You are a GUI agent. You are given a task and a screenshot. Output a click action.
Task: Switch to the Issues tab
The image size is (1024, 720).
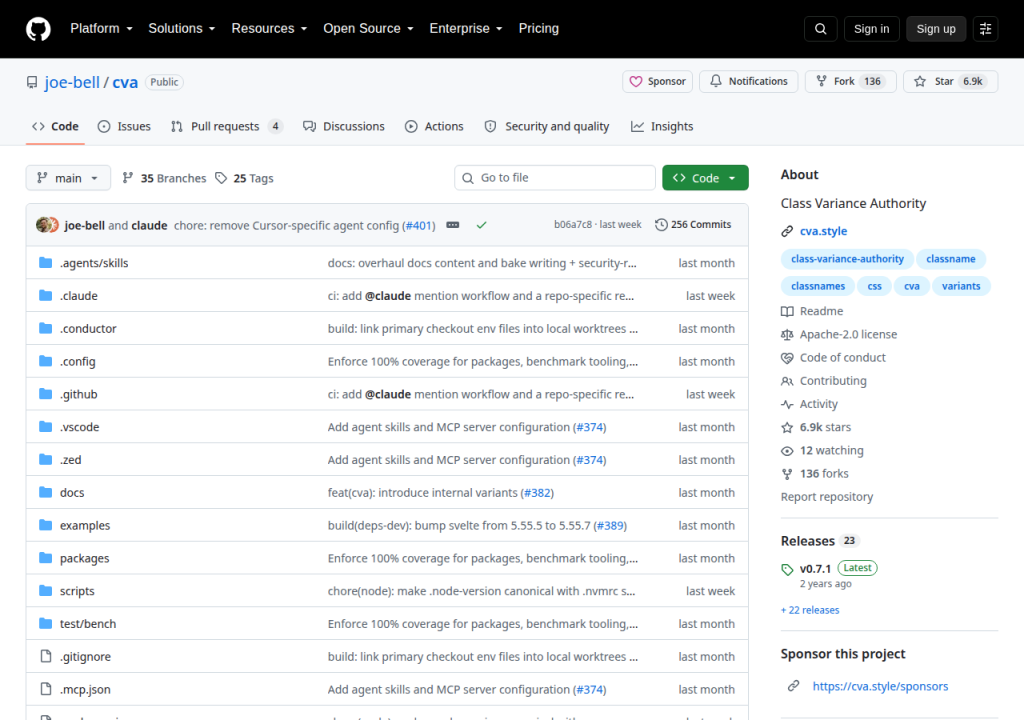[x=124, y=127]
